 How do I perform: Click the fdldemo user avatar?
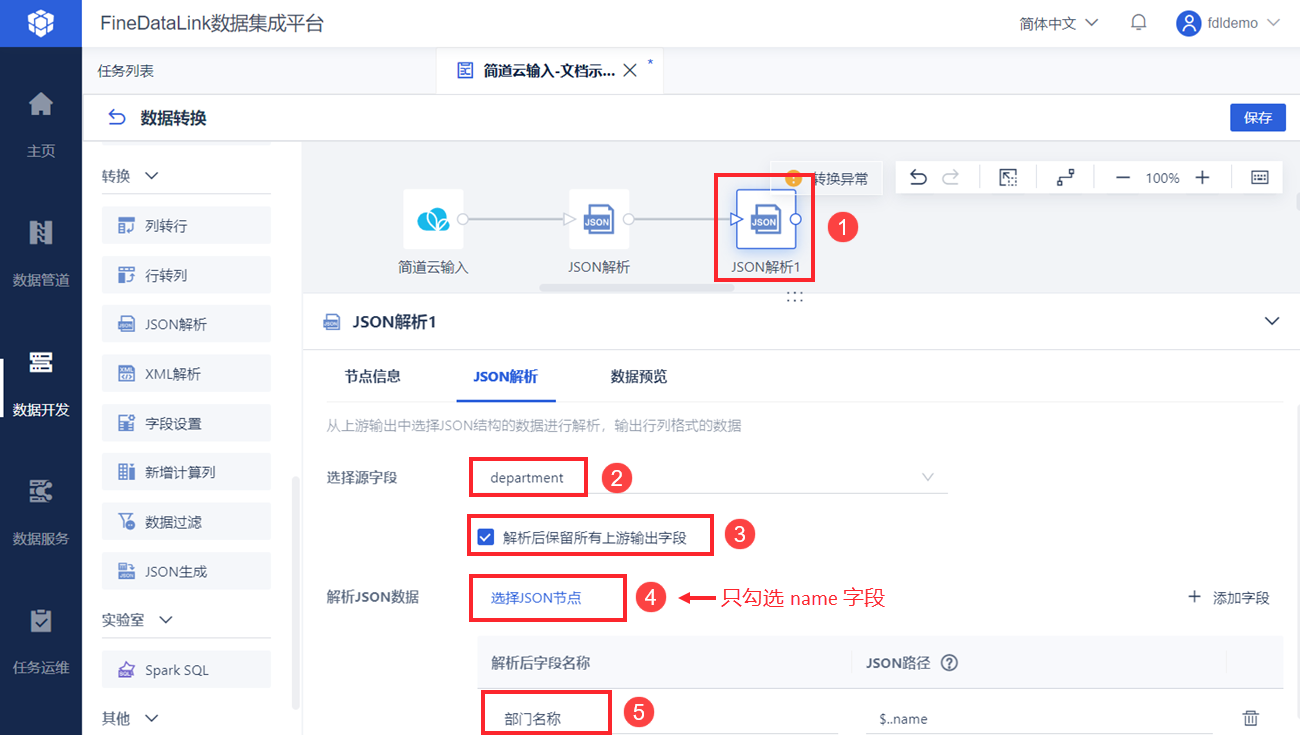coord(1188,23)
